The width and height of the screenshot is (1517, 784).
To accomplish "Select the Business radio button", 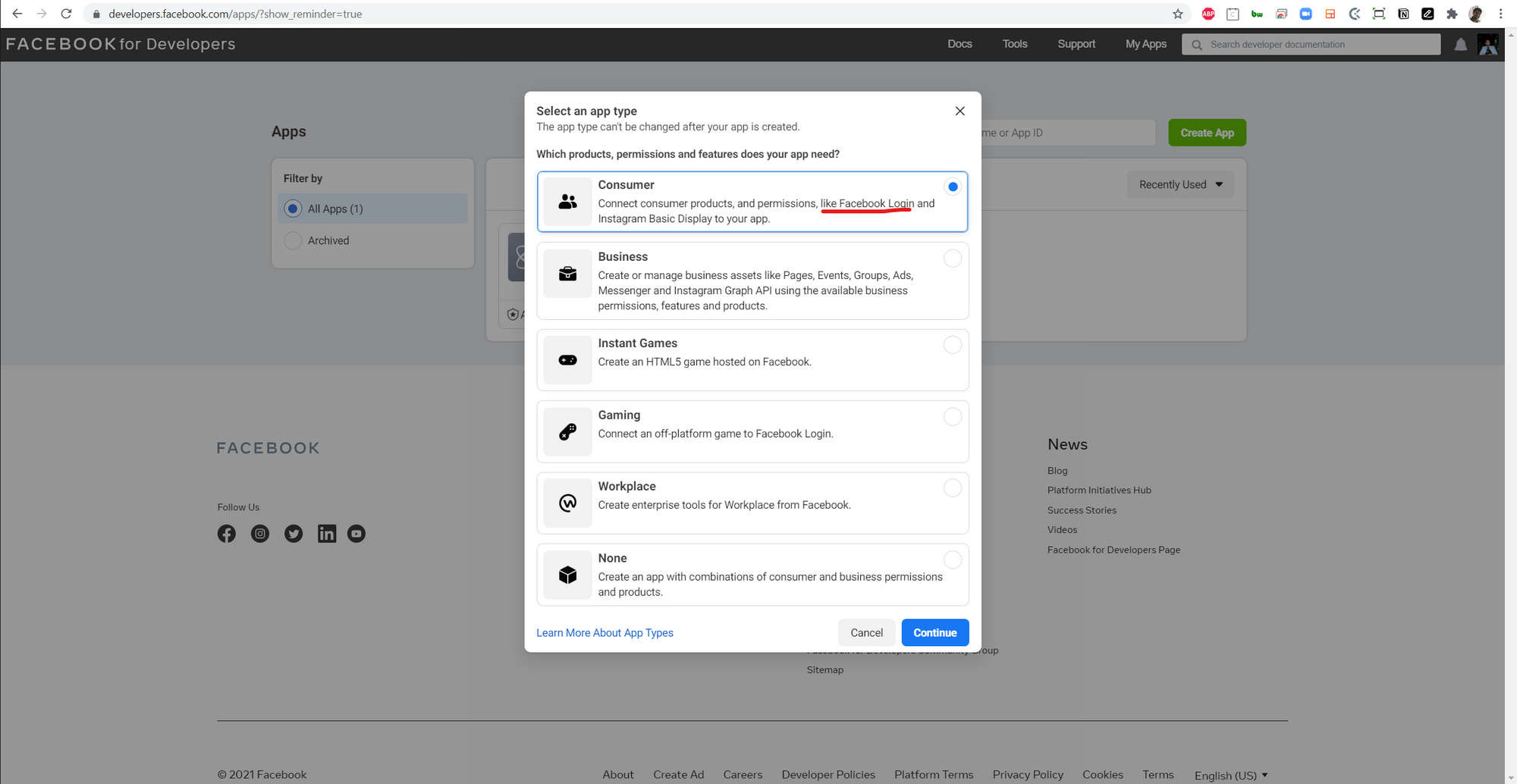I will [952, 259].
